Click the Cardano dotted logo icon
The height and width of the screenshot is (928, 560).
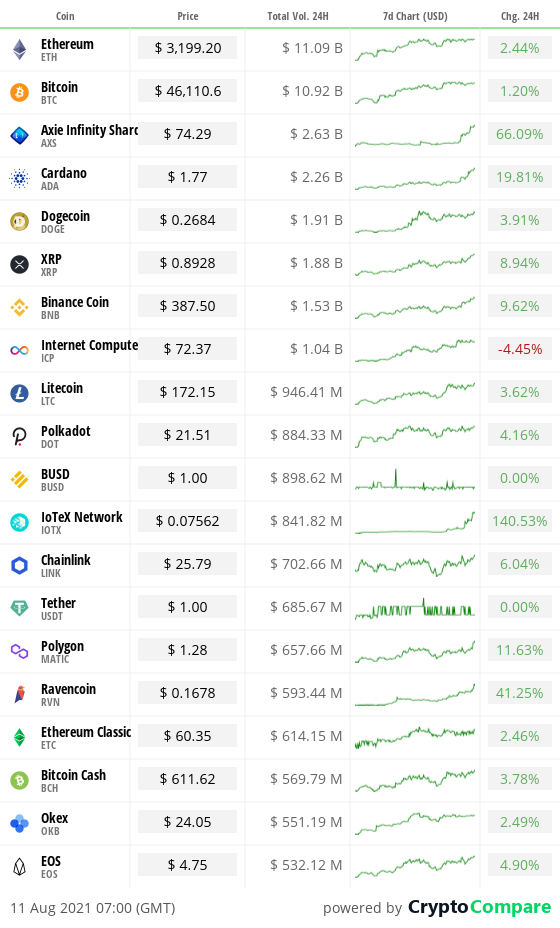pyautogui.click(x=20, y=178)
